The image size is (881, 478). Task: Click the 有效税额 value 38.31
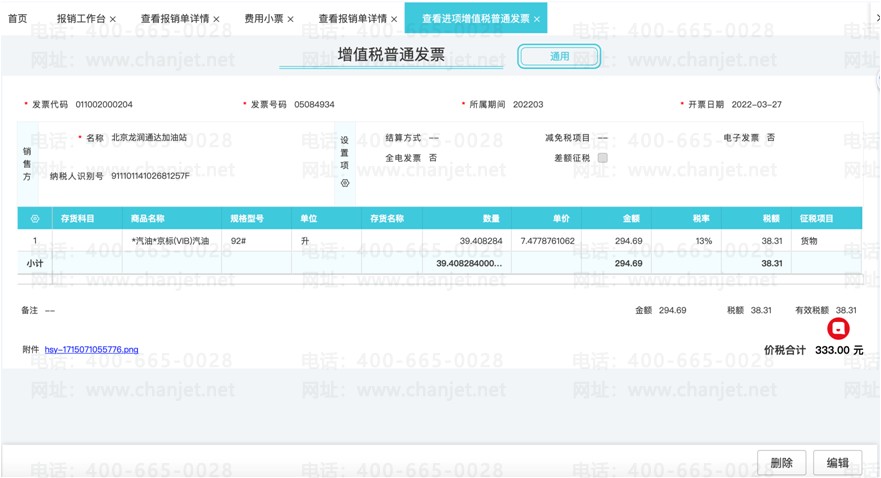(846, 310)
